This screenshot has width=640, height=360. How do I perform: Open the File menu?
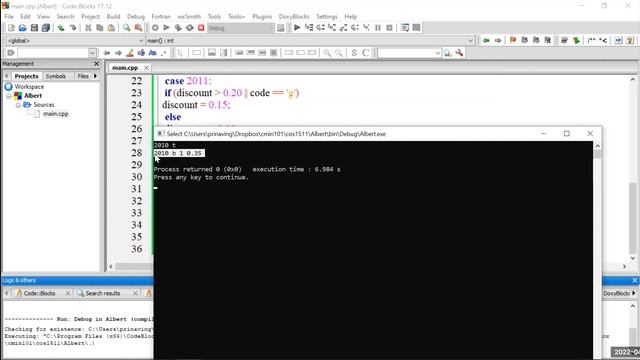click(x=9, y=16)
